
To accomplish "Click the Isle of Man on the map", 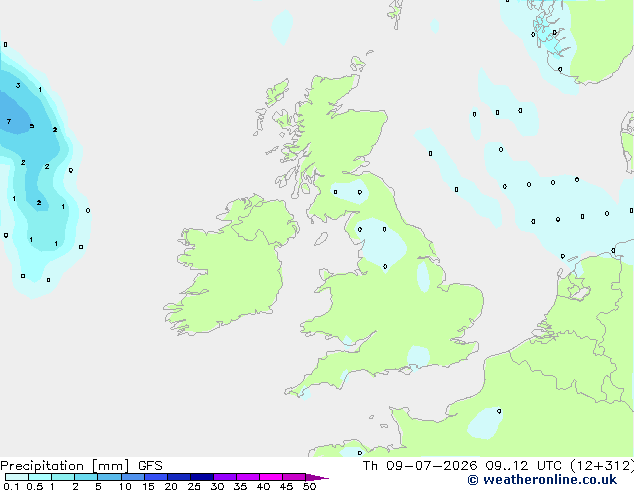I will click(x=321, y=239).
